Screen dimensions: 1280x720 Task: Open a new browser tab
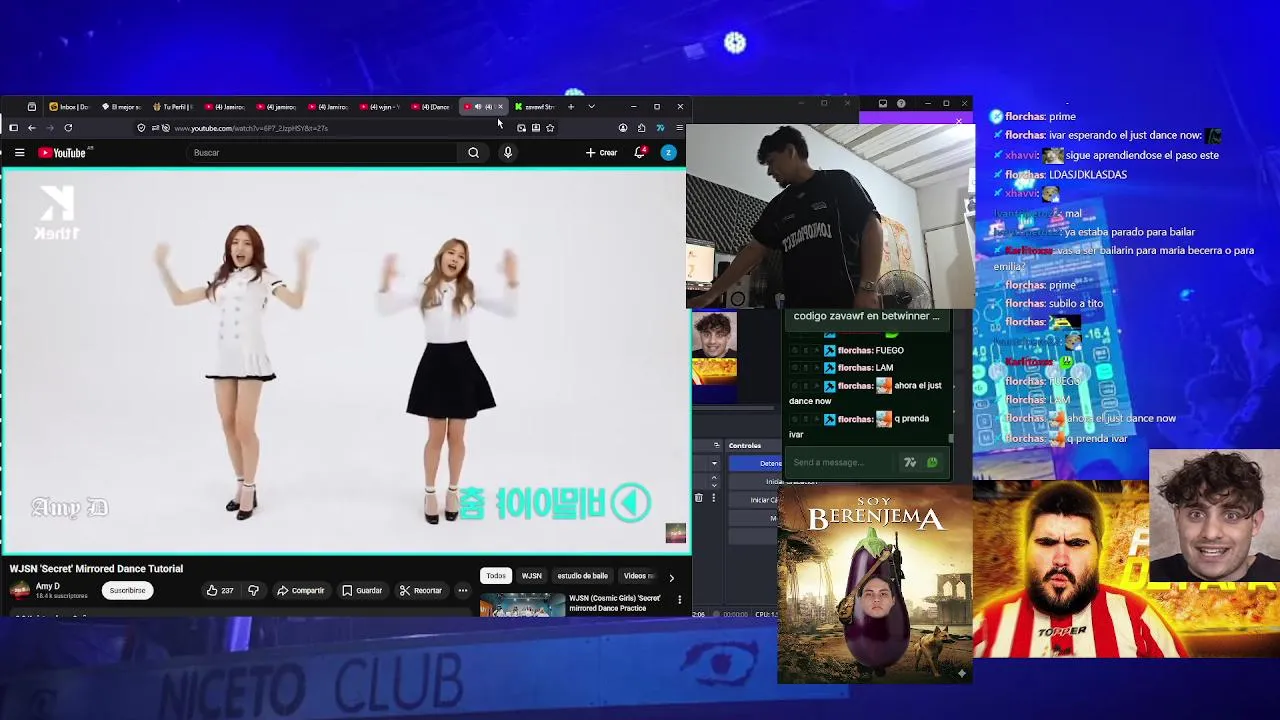[571, 107]
